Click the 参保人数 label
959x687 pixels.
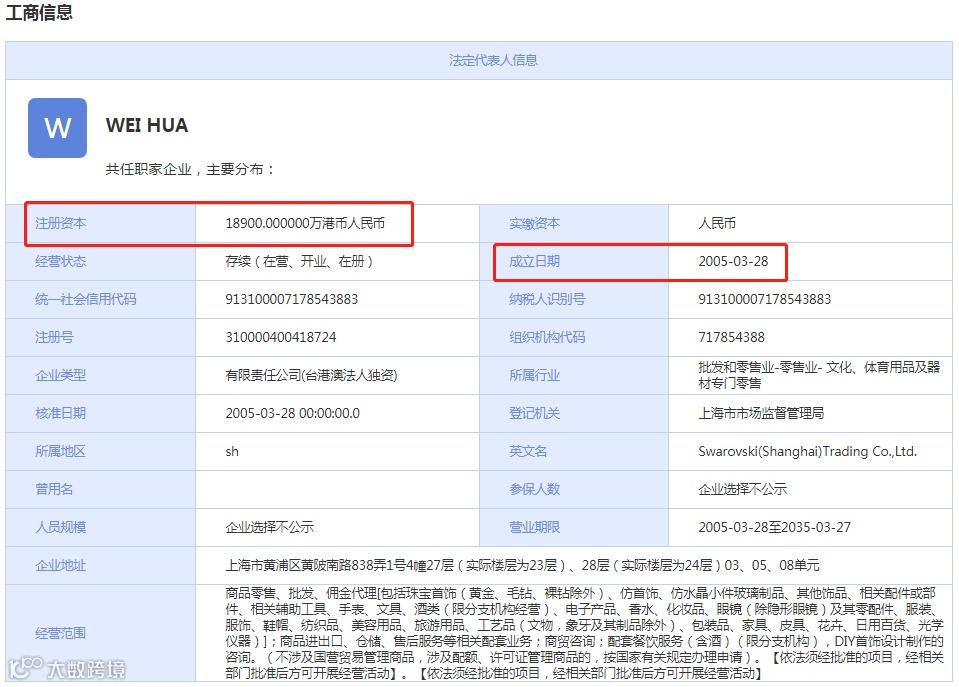pyautogui.click(x=535, y=489)
